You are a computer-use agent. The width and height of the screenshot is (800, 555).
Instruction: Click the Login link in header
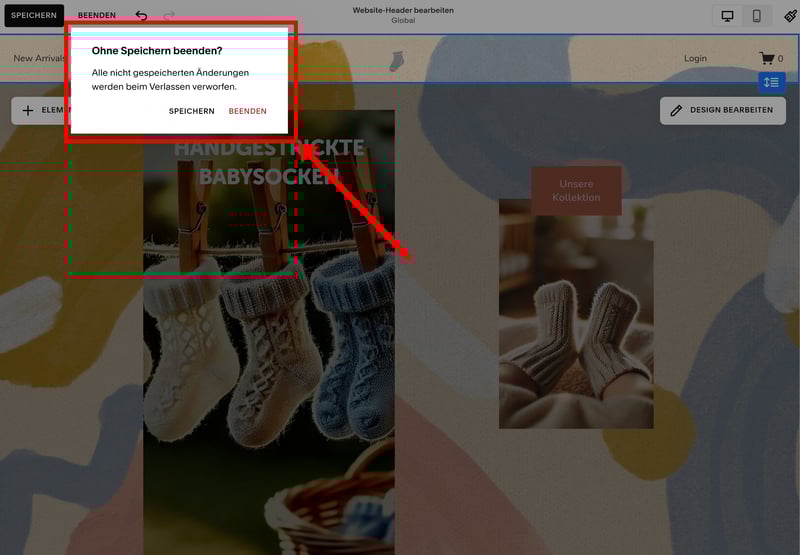tap(695, 58)
